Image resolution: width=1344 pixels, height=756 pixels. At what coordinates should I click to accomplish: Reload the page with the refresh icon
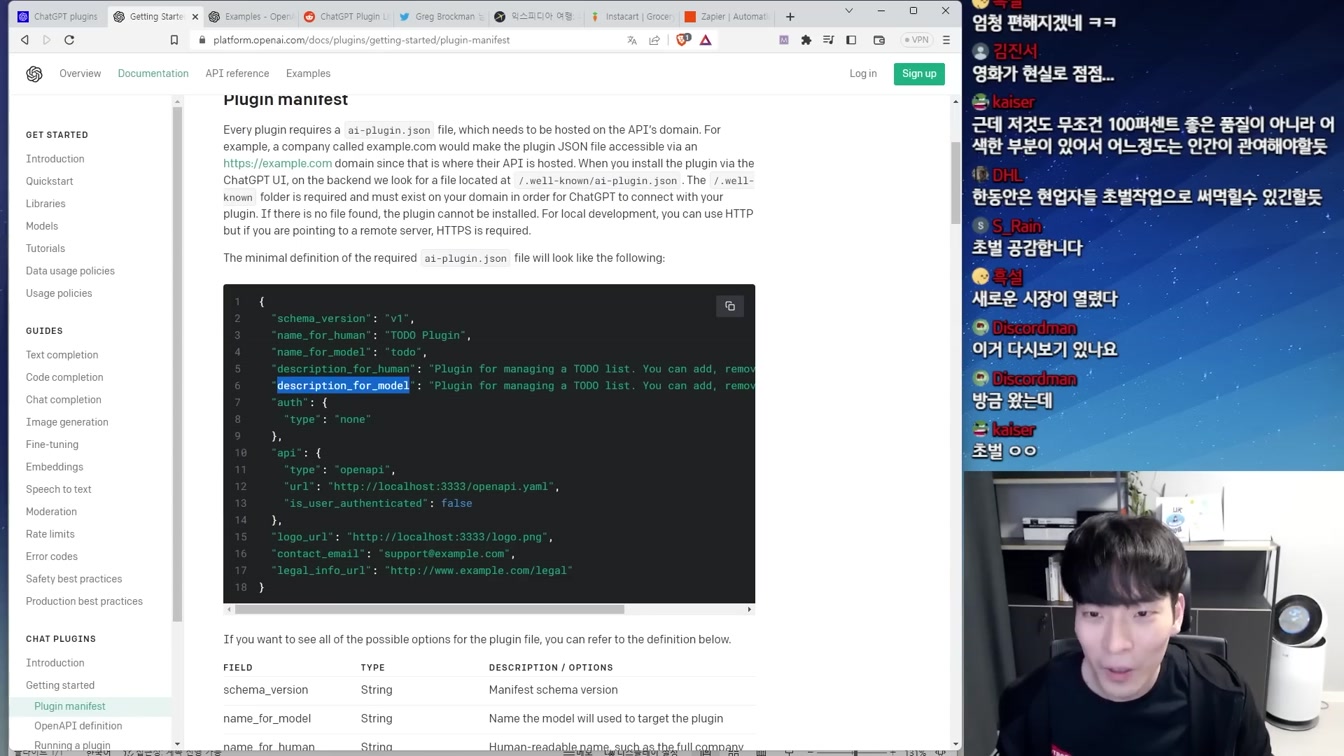tap(69, 40)
